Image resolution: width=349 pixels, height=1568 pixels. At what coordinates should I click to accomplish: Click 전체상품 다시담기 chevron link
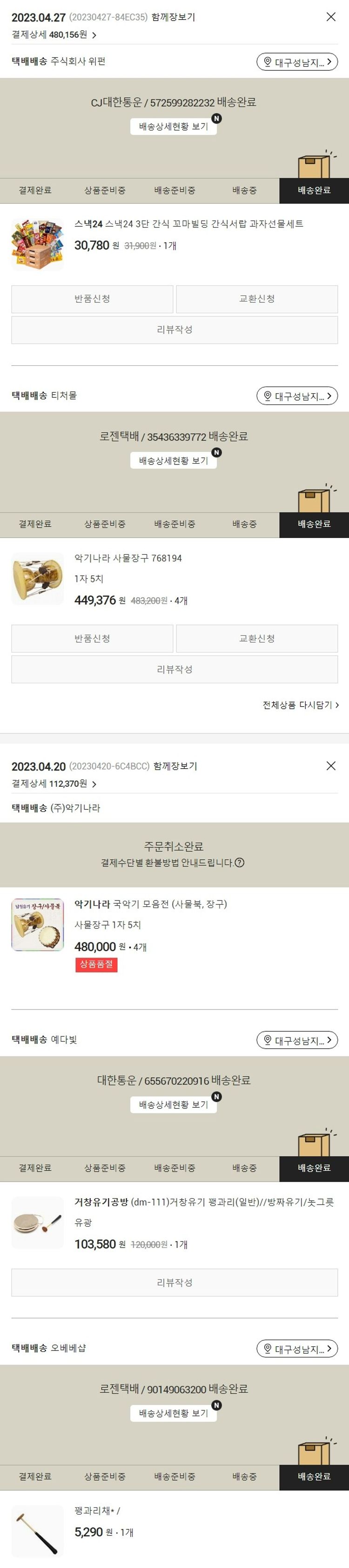click(301, 705)
